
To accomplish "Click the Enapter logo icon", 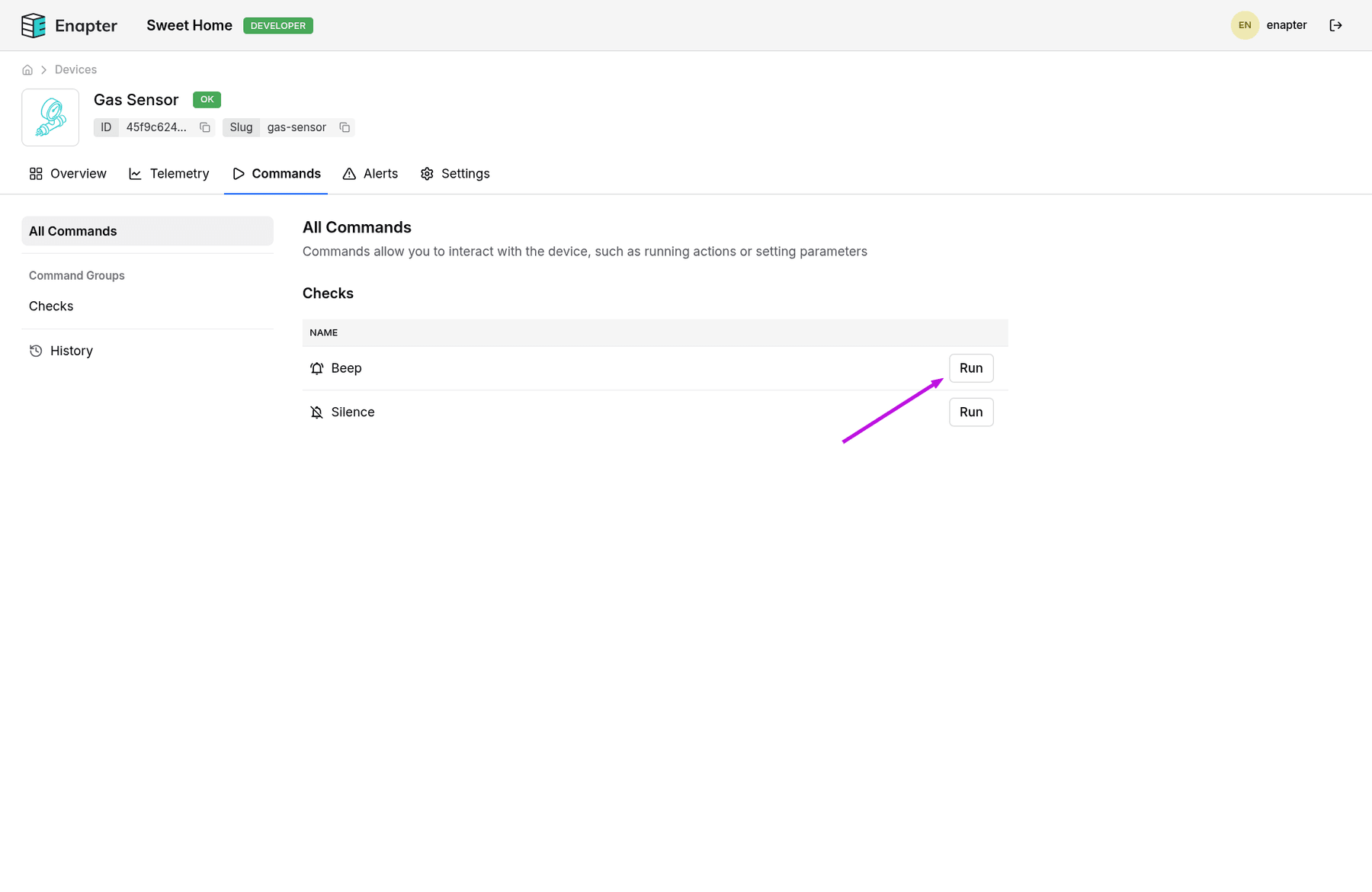I will pyautogui.click(x=33, y=25).
